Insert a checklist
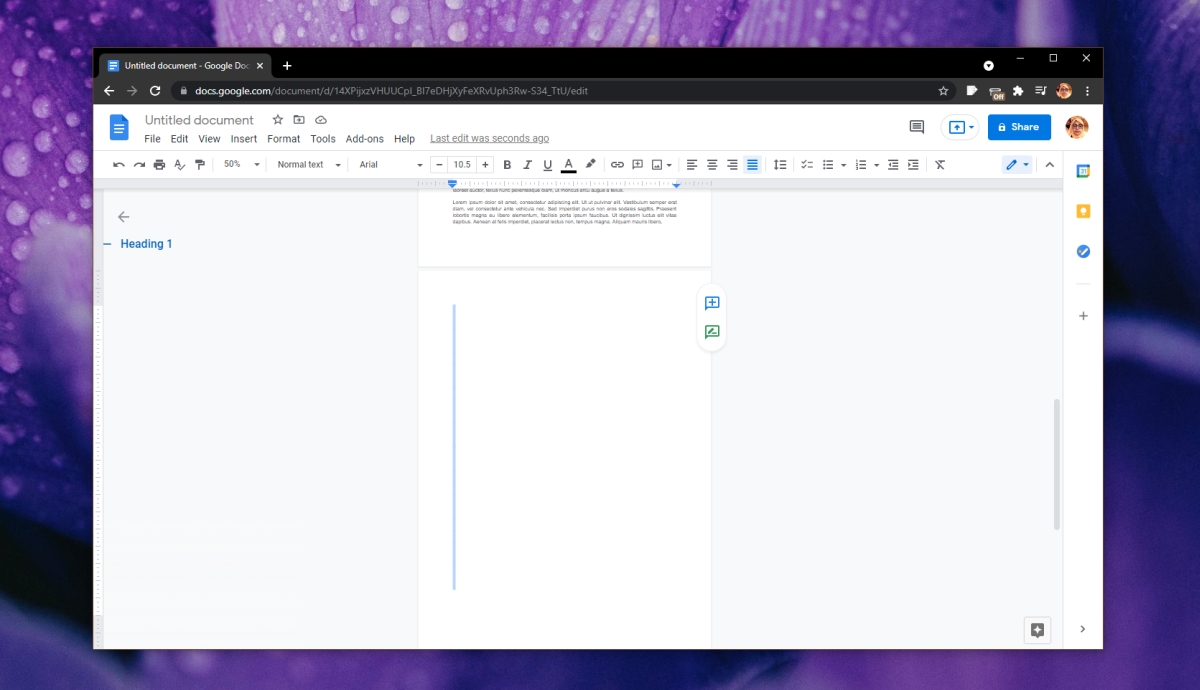 (x=807, y=165)
